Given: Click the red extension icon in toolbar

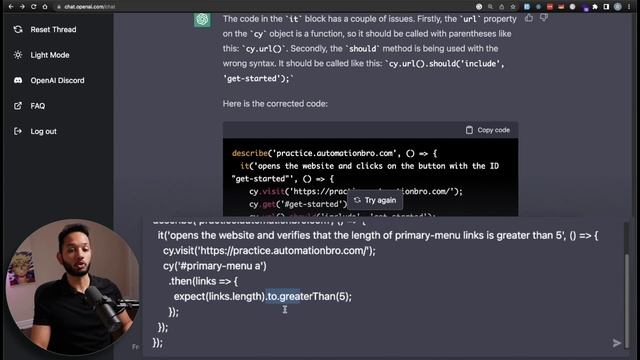Looking at the screenshot, I should coord(550,7).
